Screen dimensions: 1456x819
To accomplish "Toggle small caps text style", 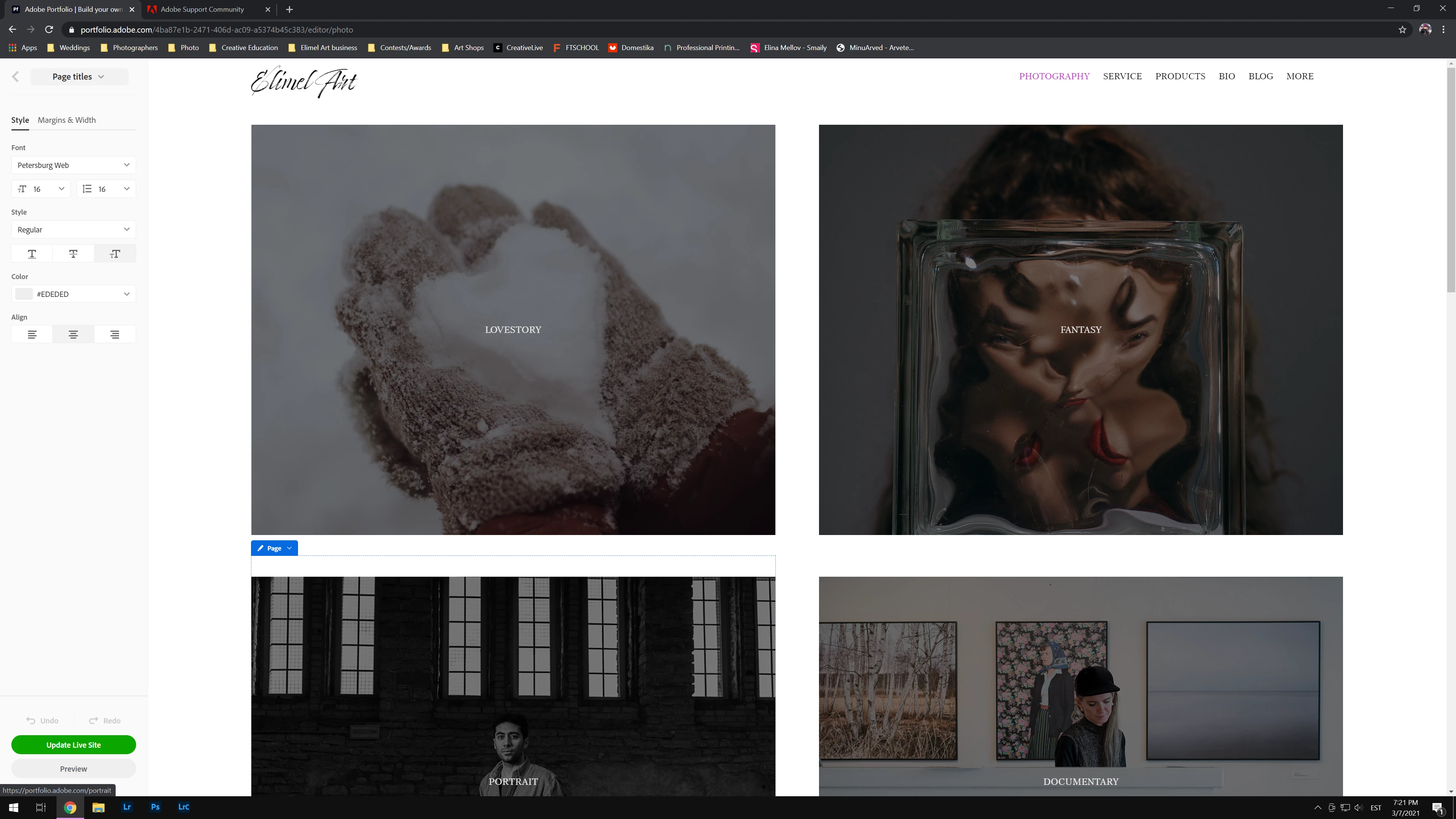I will [x=115, y=254].
